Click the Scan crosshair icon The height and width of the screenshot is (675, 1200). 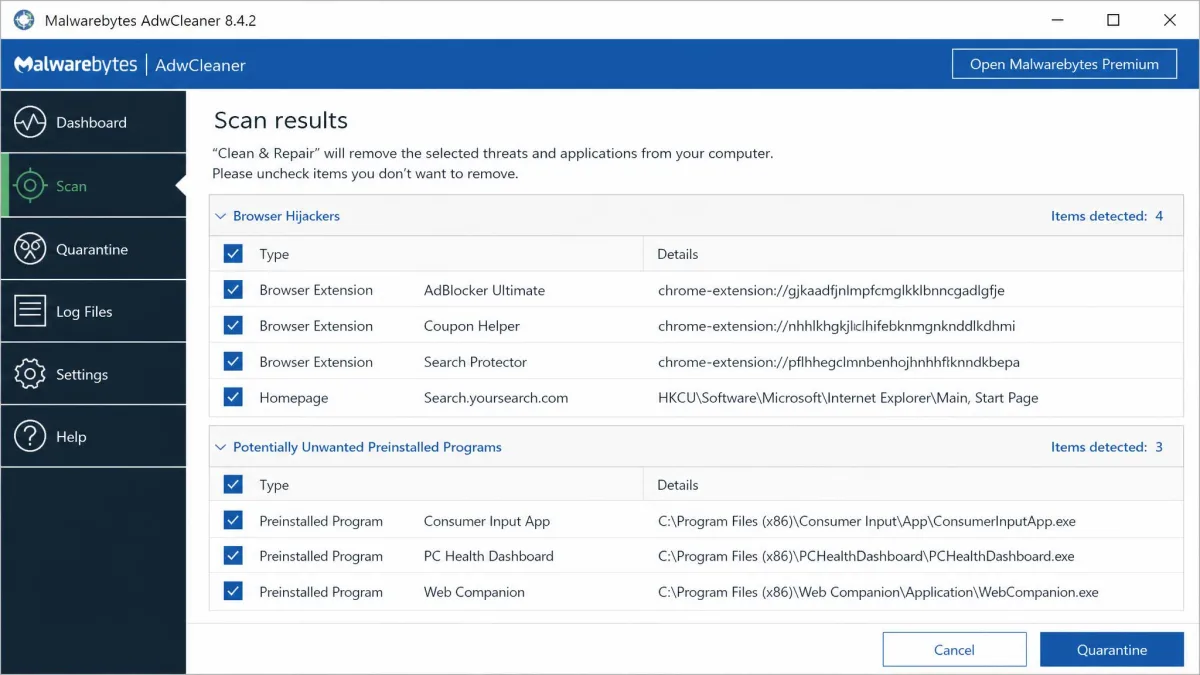[x=30, y=185]
